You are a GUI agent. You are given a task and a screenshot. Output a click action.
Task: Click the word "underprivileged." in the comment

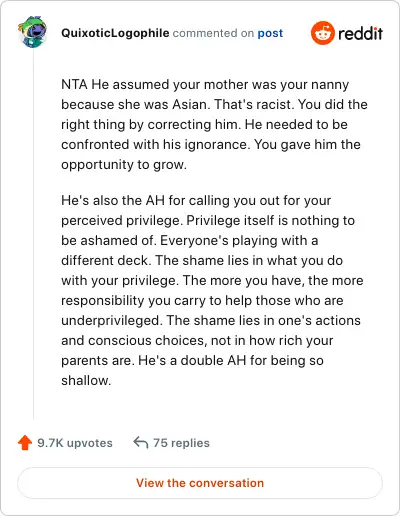pyautogui.click(x=112, y=321)
